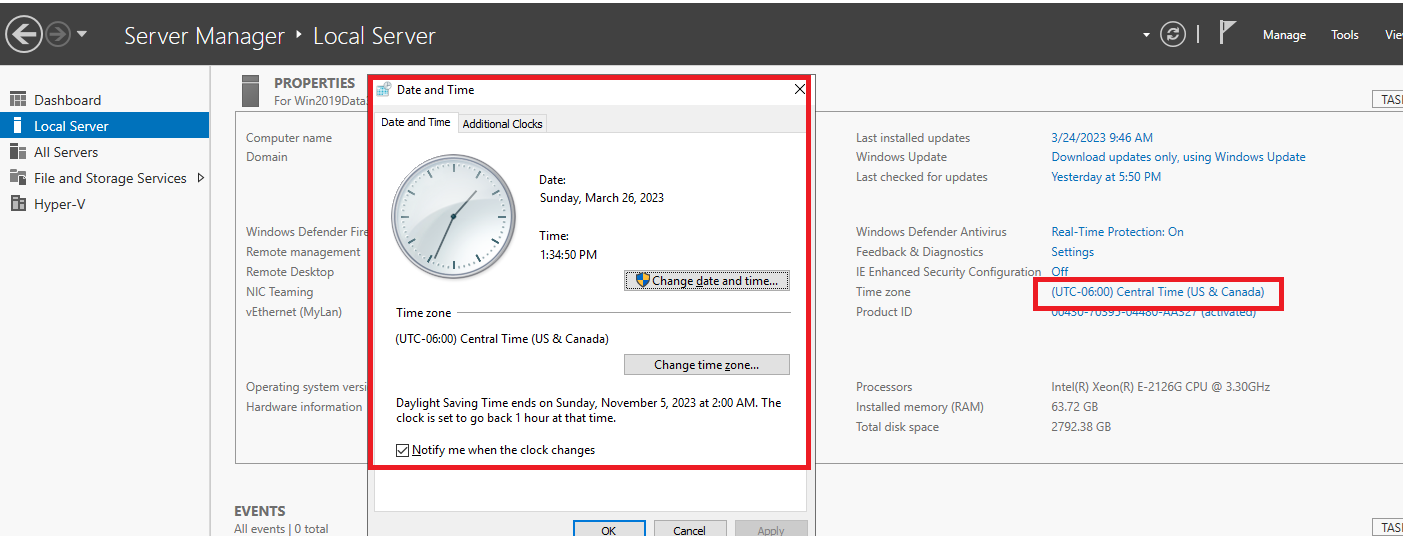Open Real-Time Protection: On link
This screenshot has width=1403, height=536.
(x=1117, y=232)
